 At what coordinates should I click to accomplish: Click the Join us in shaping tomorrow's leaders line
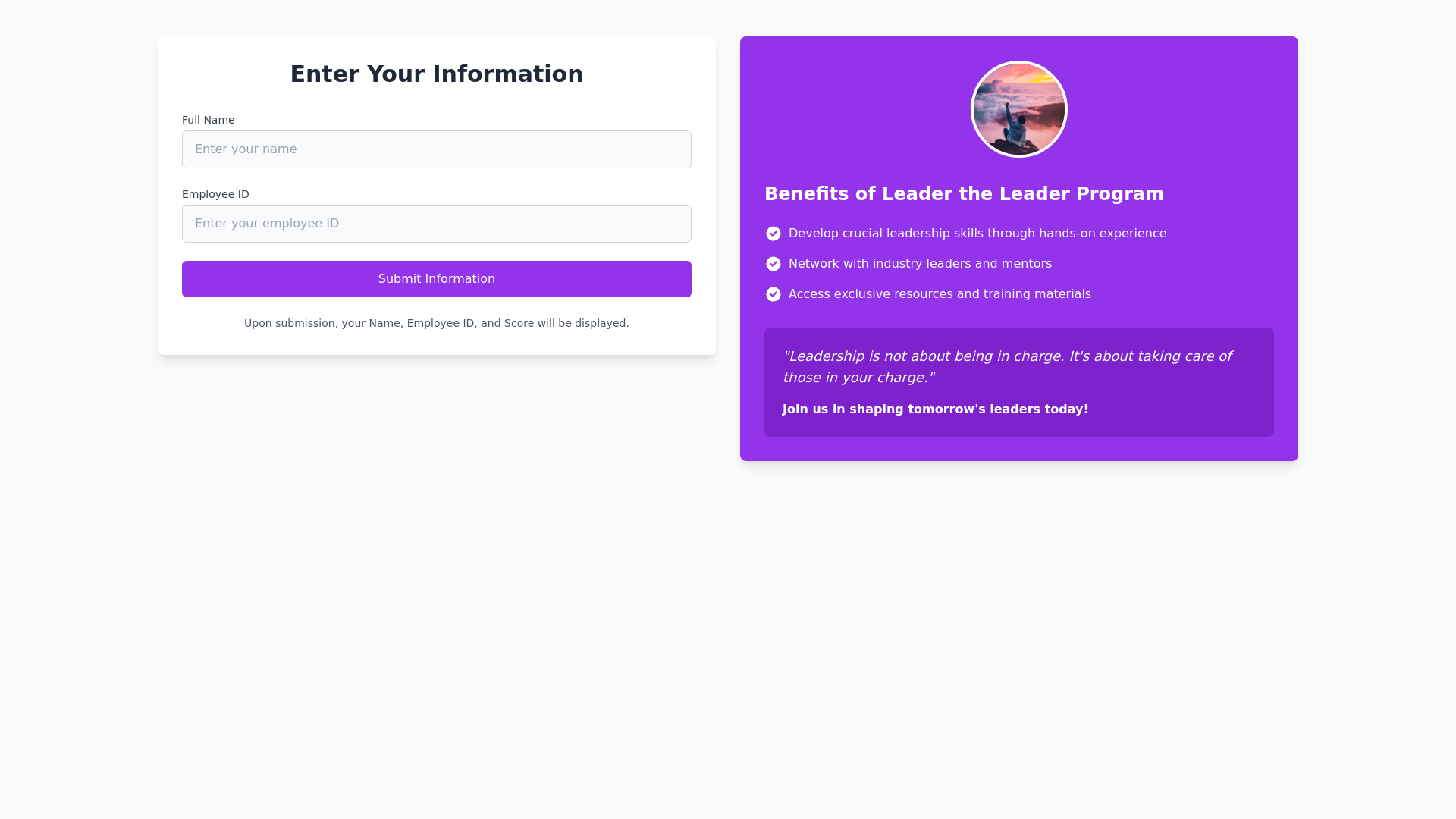click(x=935, y=409)
